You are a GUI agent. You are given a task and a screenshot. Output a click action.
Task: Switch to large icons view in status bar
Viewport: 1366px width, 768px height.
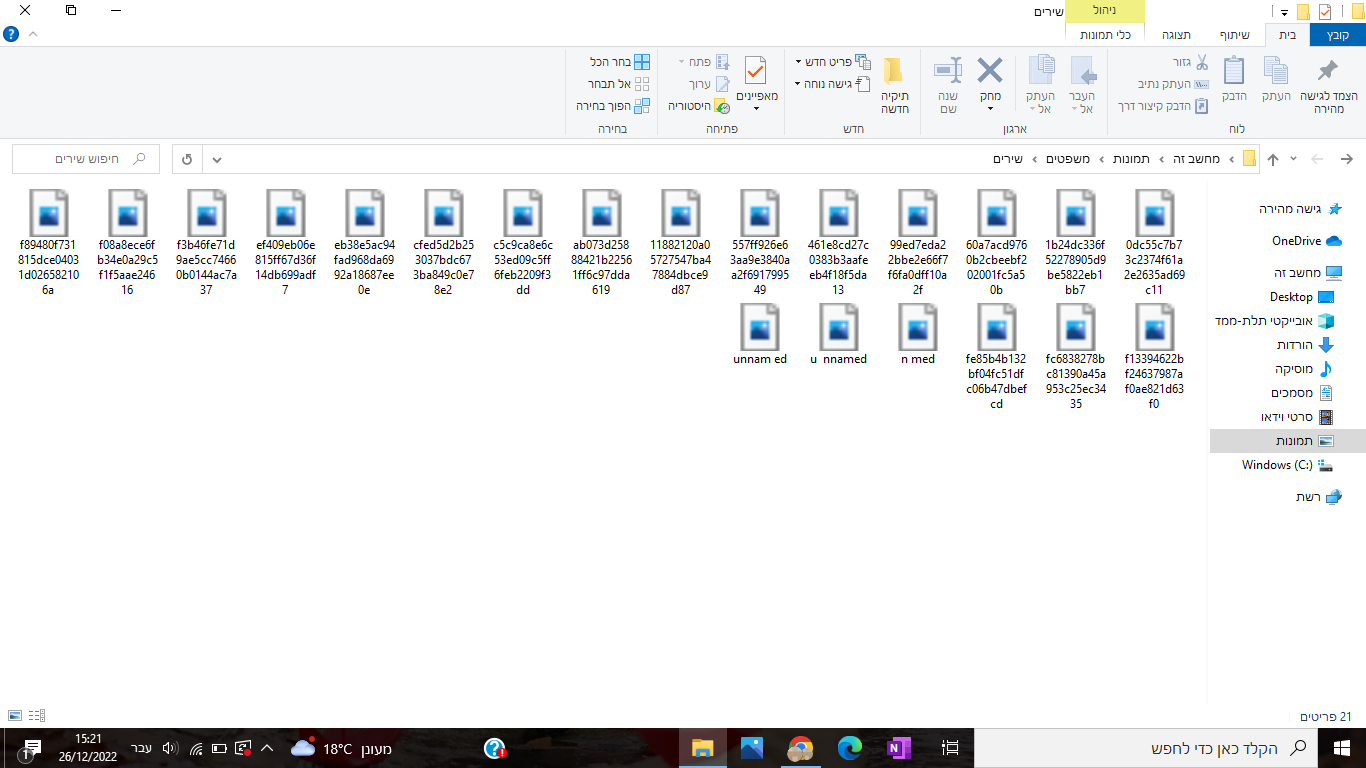point(14,716)
